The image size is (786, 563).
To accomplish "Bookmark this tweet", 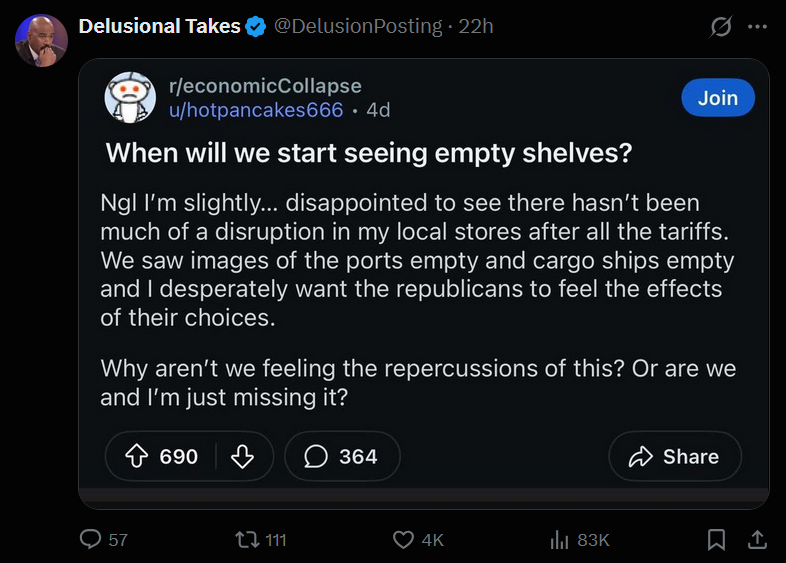I will click(716, 539).
